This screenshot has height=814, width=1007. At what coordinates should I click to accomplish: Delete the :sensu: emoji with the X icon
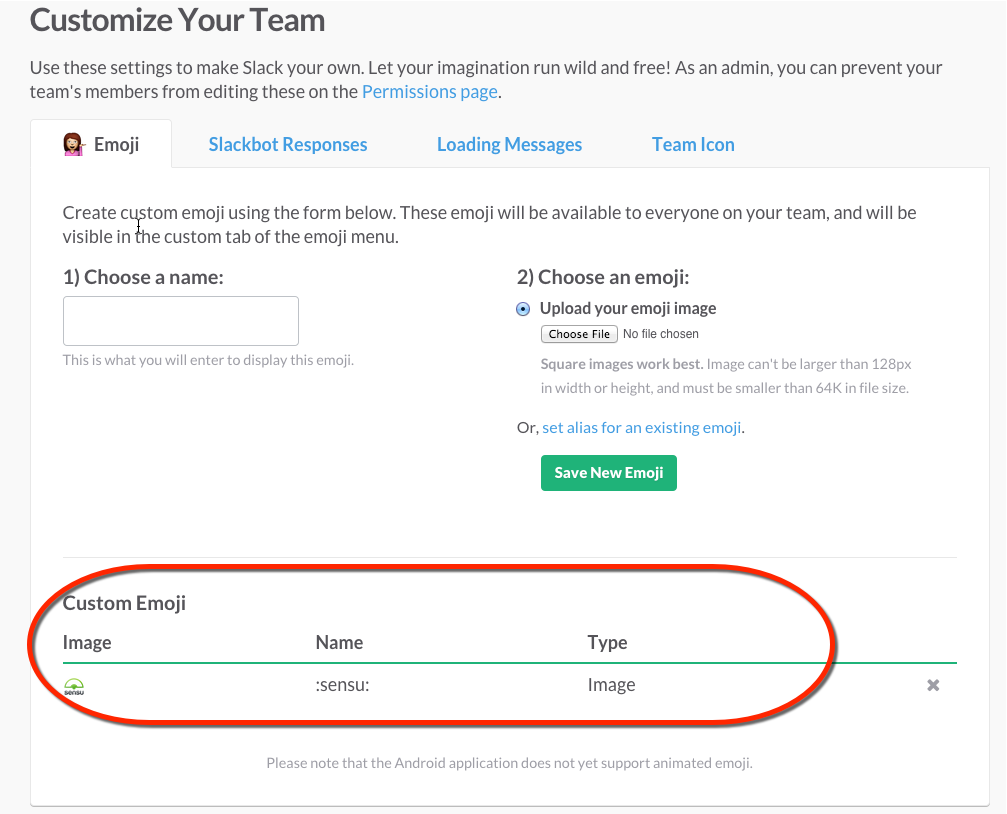(x=933, y=685)
